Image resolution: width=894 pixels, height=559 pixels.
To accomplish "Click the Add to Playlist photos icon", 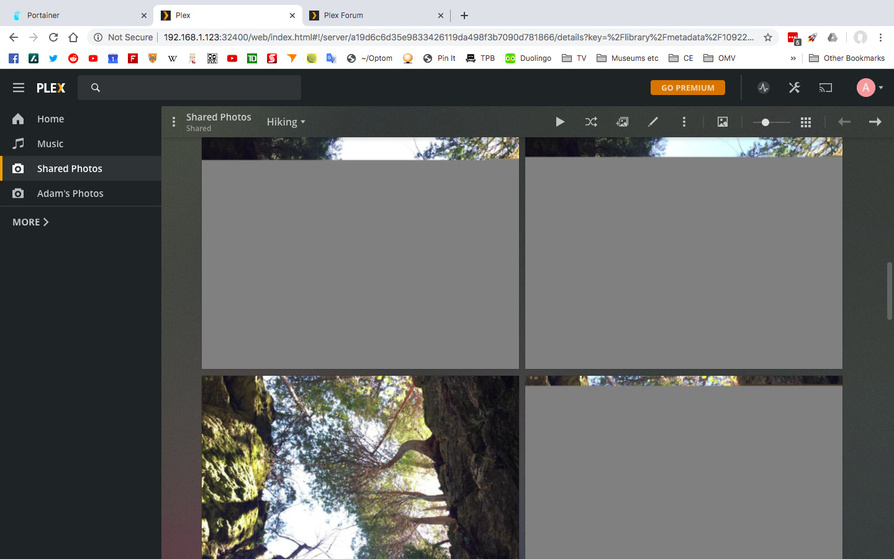I will (x=622, y=121).
